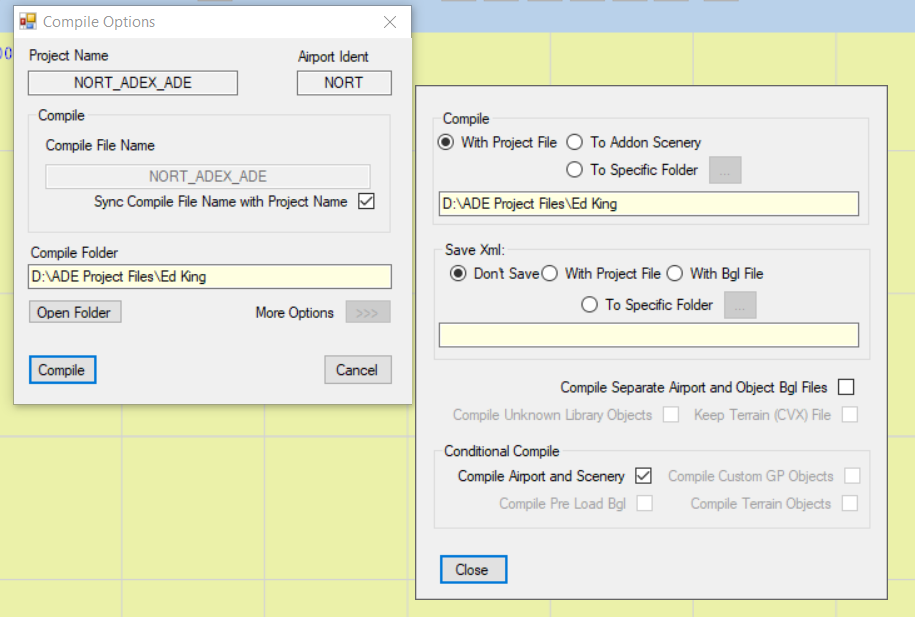Click the Open Folder button
This screenshot has width=915, height=617.
[75, 312]
